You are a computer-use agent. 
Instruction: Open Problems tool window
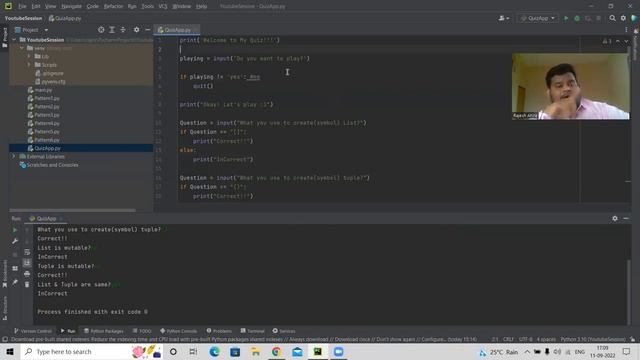(x=219, y=331)
